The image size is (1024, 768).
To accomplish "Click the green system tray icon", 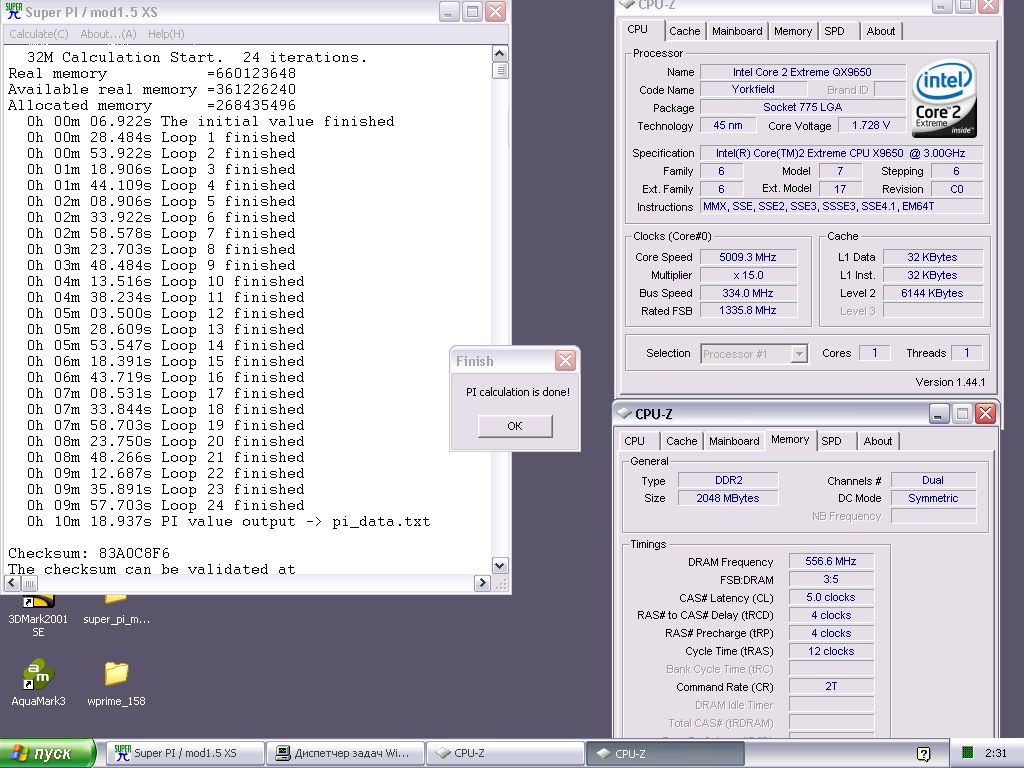I will coord(968,753).
